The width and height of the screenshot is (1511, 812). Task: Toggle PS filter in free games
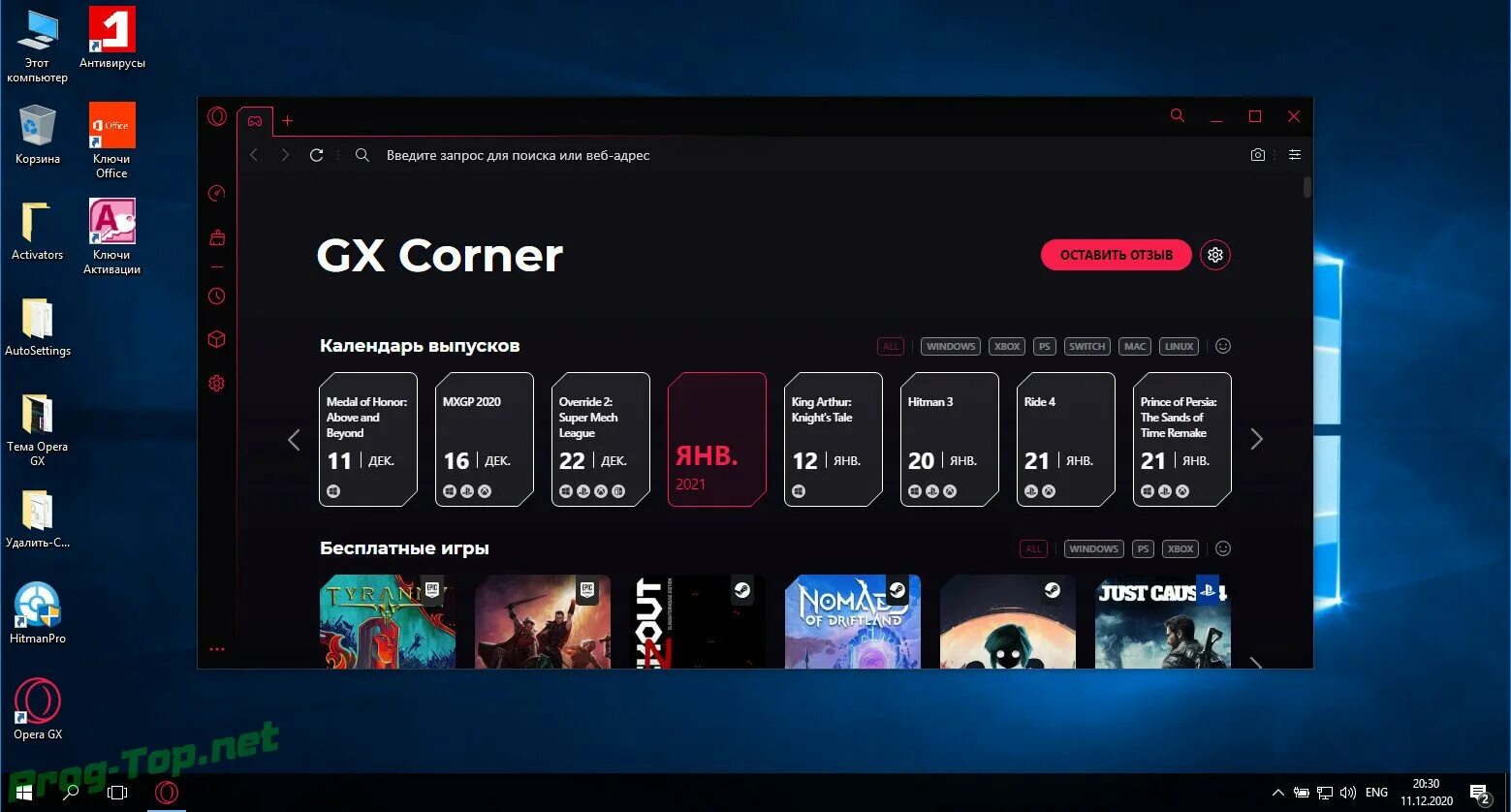(1144, 548)
